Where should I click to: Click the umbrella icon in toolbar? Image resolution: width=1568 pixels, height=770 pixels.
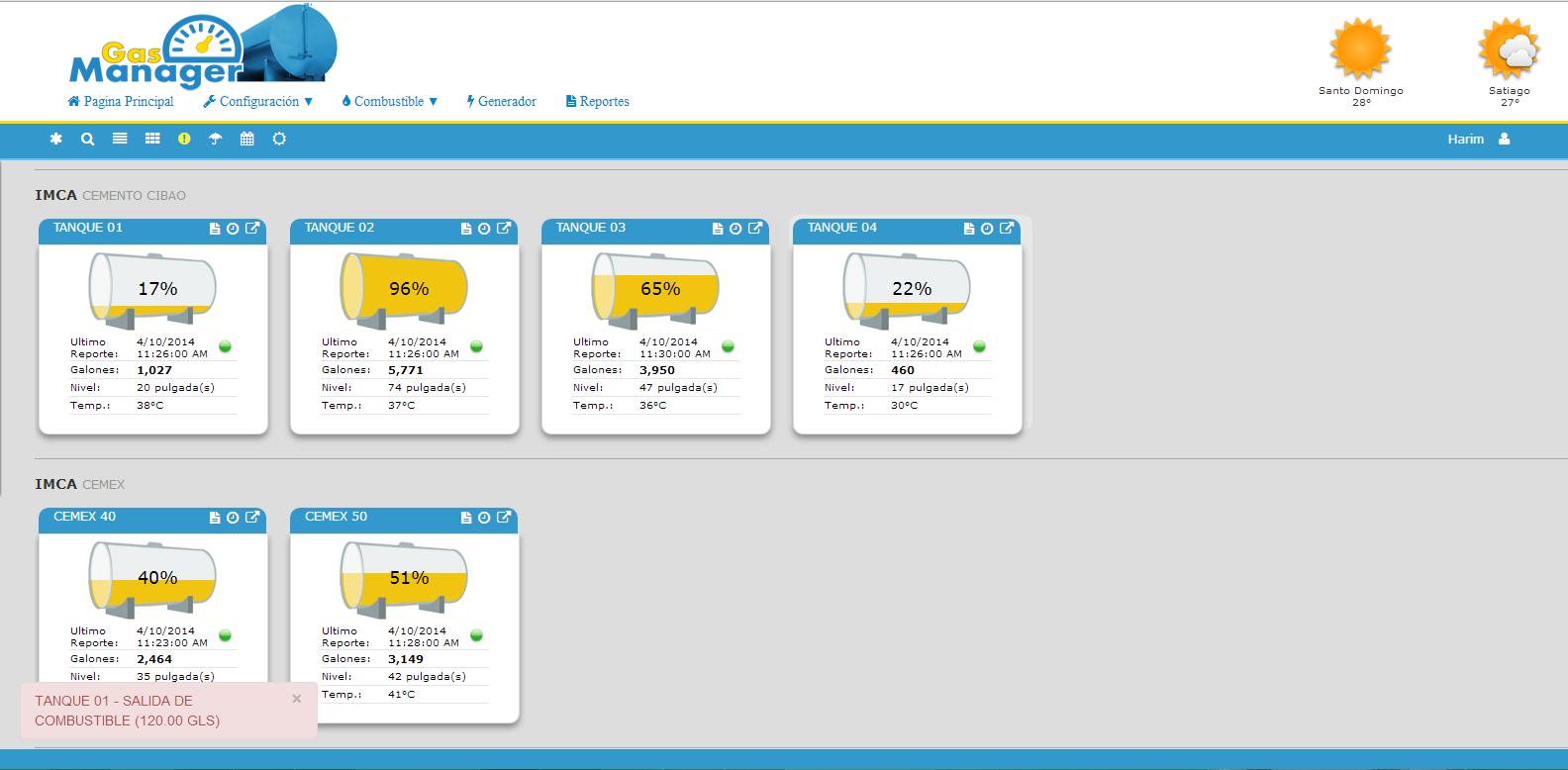tap(216, 140)
